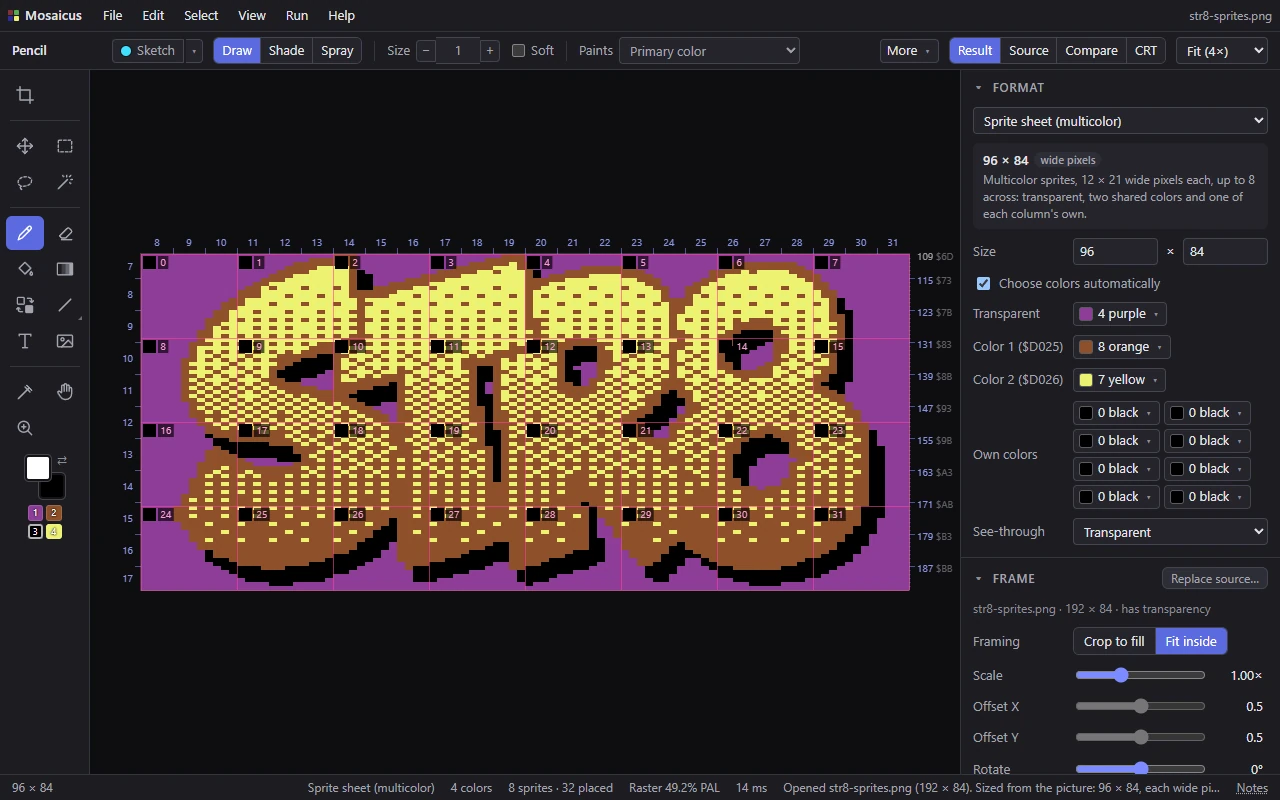Open the Paints Primary color dropdown
The height and width of the screenshot is (800, 1280).
coord(709,50)
